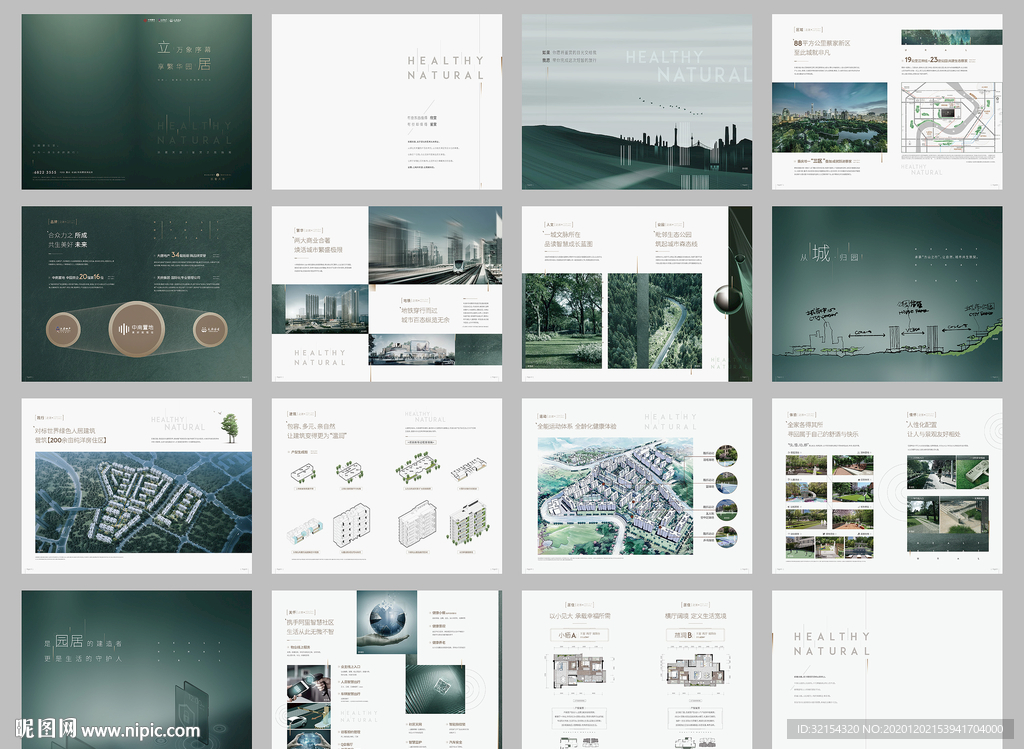The width and height of the screenshot is (1024, 749).
Task: Click heading 以小见大 承载幸福所需
Action: click(579, 616)
